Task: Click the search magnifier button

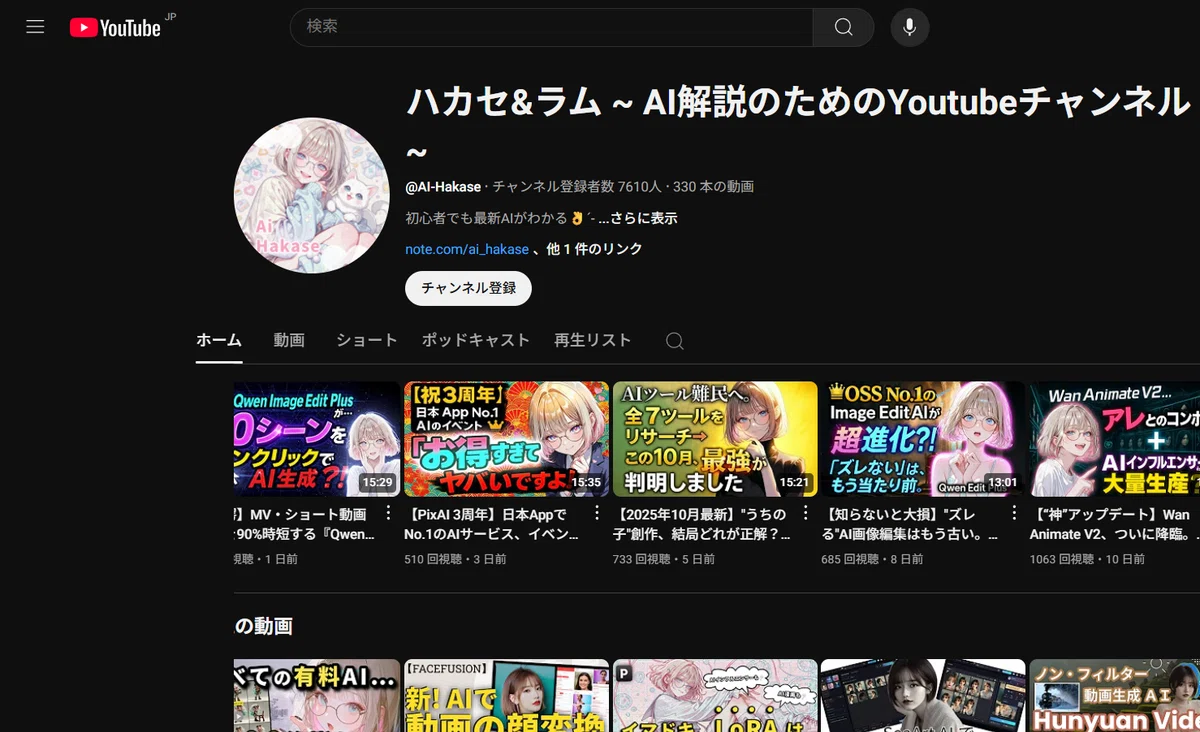Action: [843, 27]
